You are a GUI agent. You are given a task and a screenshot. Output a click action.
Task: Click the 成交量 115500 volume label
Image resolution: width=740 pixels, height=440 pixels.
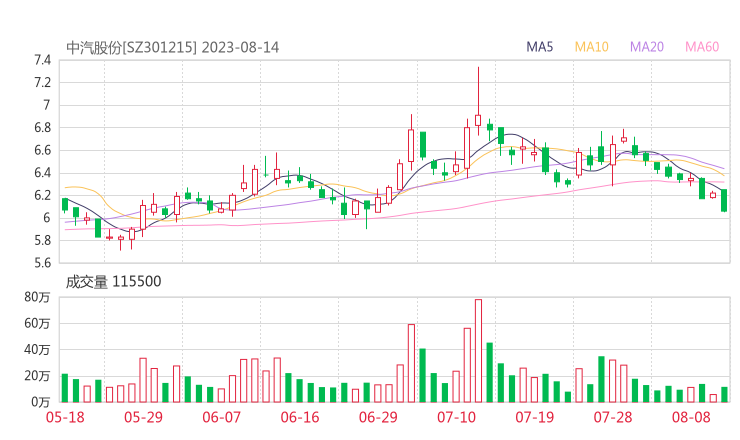click(113, 282)
